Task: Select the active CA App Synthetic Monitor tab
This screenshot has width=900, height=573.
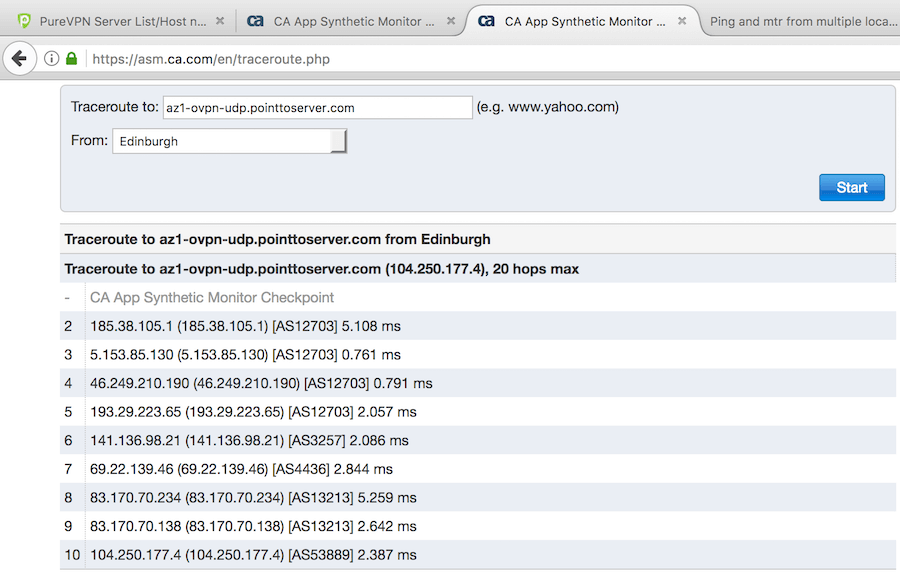Action: click(x=580, y=21)
